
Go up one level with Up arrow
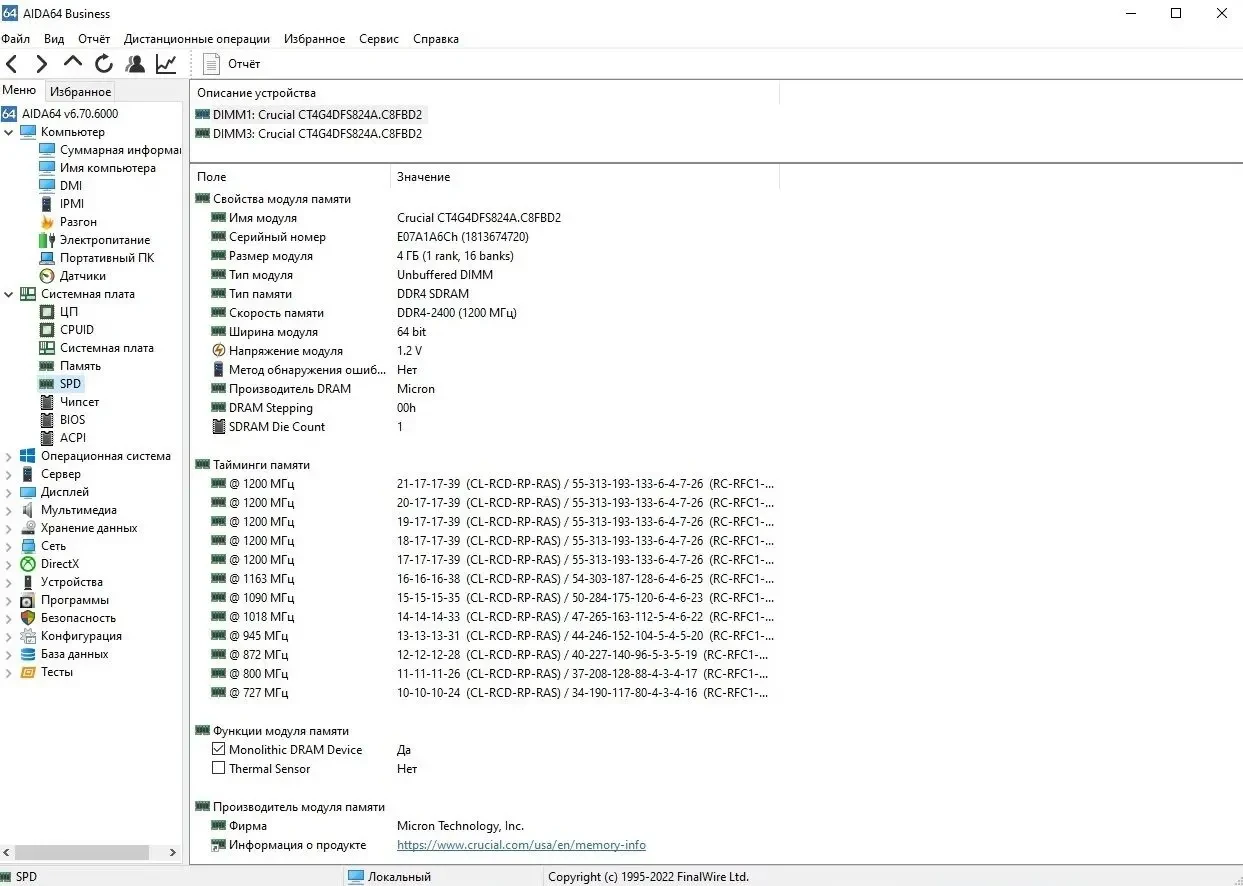click(x=73, y=64)
